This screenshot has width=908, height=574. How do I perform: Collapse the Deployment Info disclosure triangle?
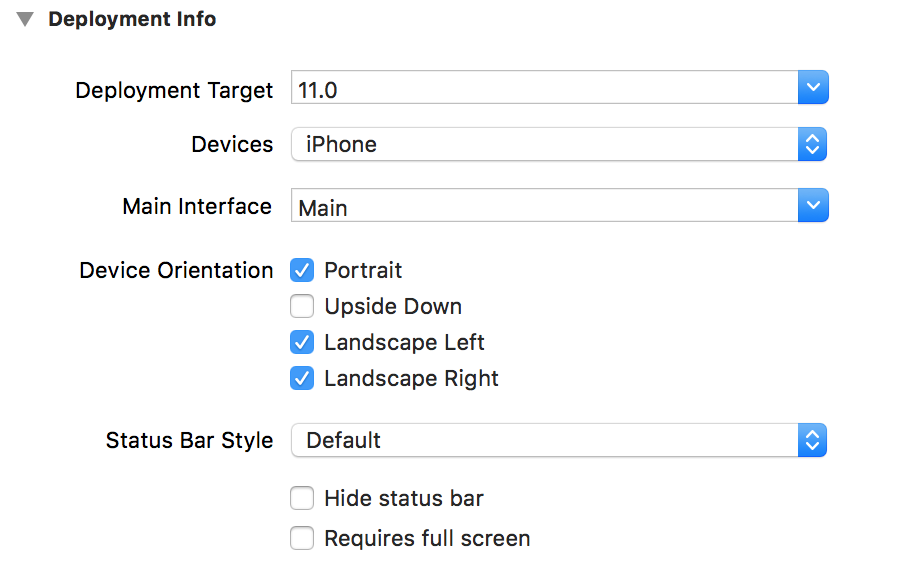click(26, 19)
